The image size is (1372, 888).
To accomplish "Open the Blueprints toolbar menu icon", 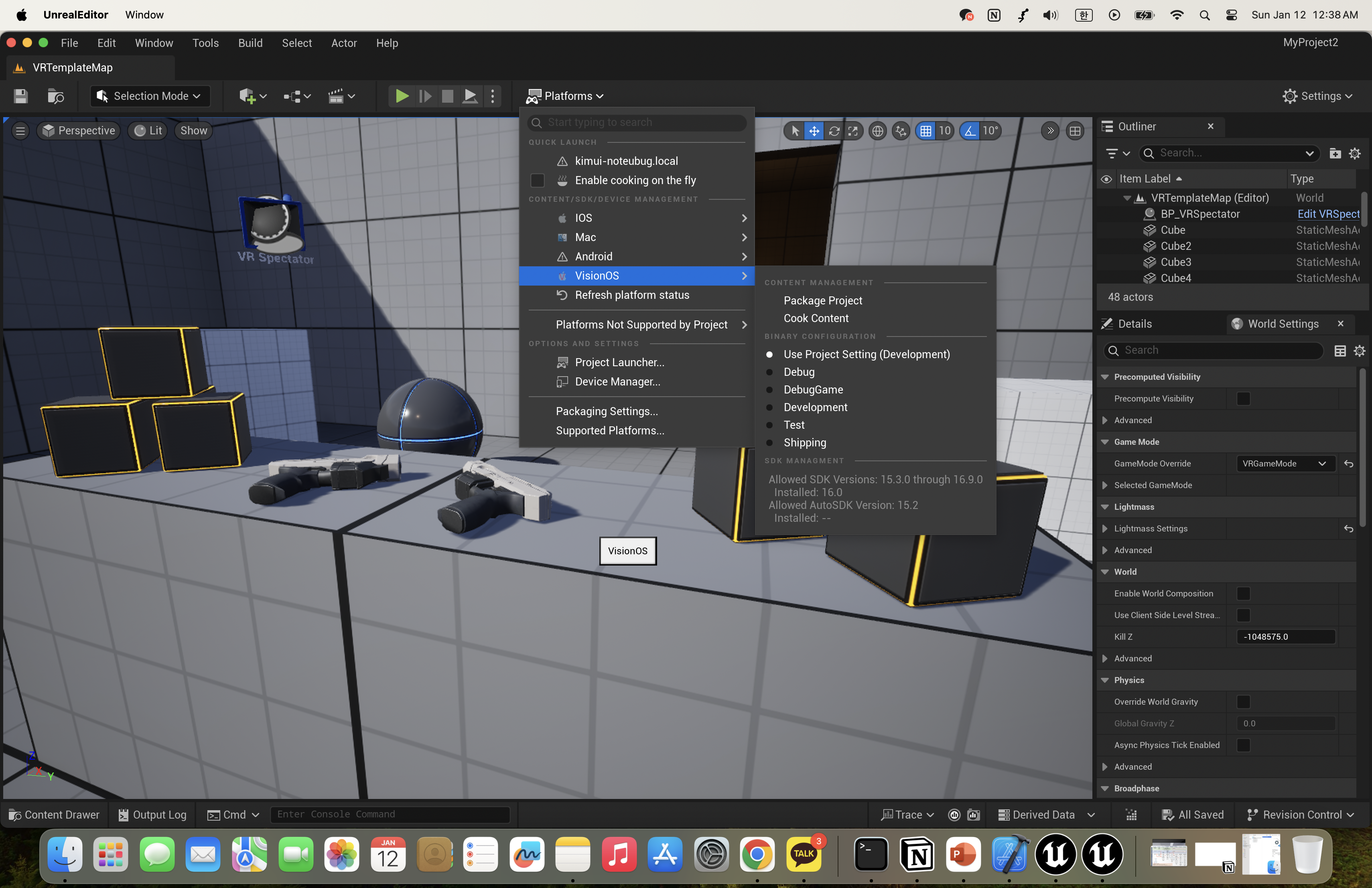I will [x=297, y=96].
